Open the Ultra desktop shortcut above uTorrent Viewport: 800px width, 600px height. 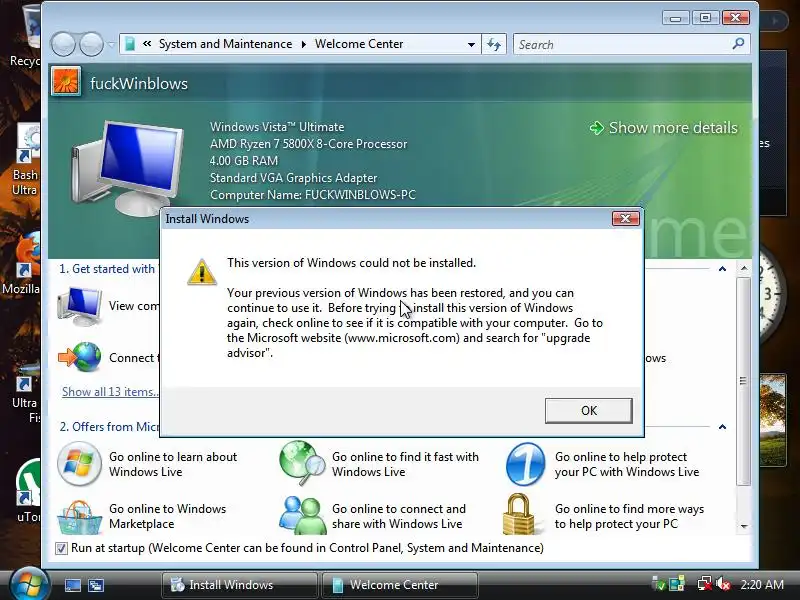coord(26,393)
